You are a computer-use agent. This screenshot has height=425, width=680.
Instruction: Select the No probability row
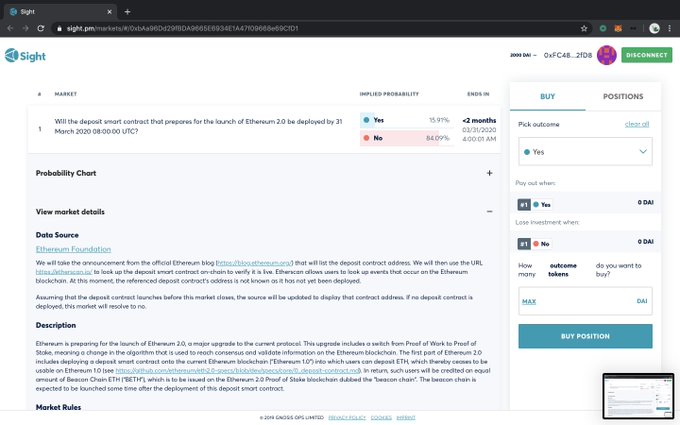(x=406, y=138)
